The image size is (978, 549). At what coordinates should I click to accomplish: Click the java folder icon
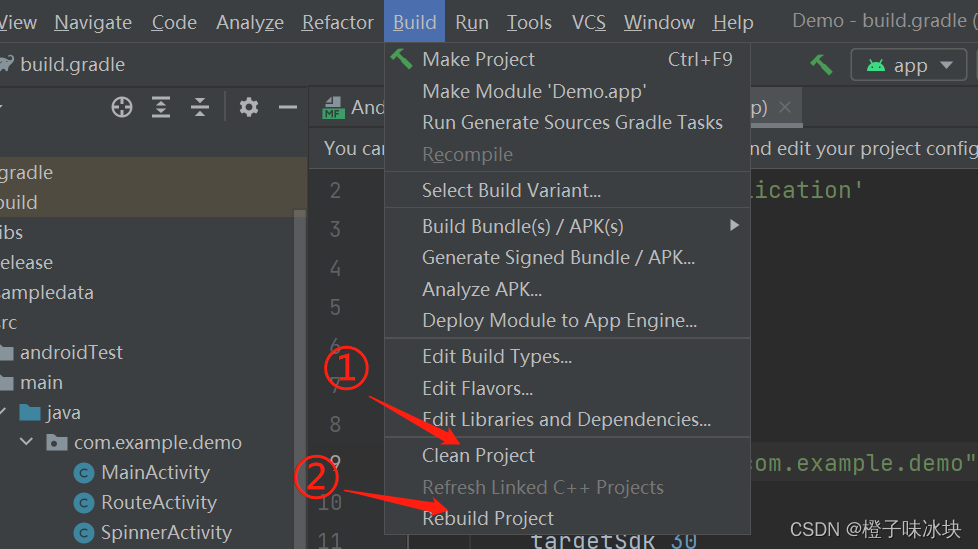tap(30, 412)
